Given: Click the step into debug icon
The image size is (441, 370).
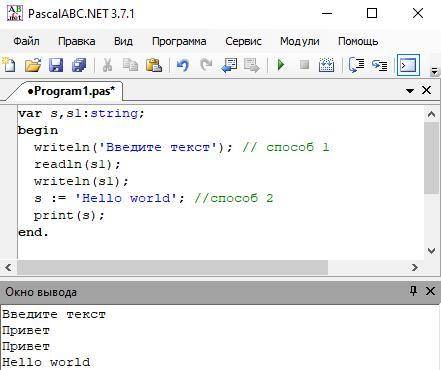Looking at the screenshot, I should click(x=379, y=65).
